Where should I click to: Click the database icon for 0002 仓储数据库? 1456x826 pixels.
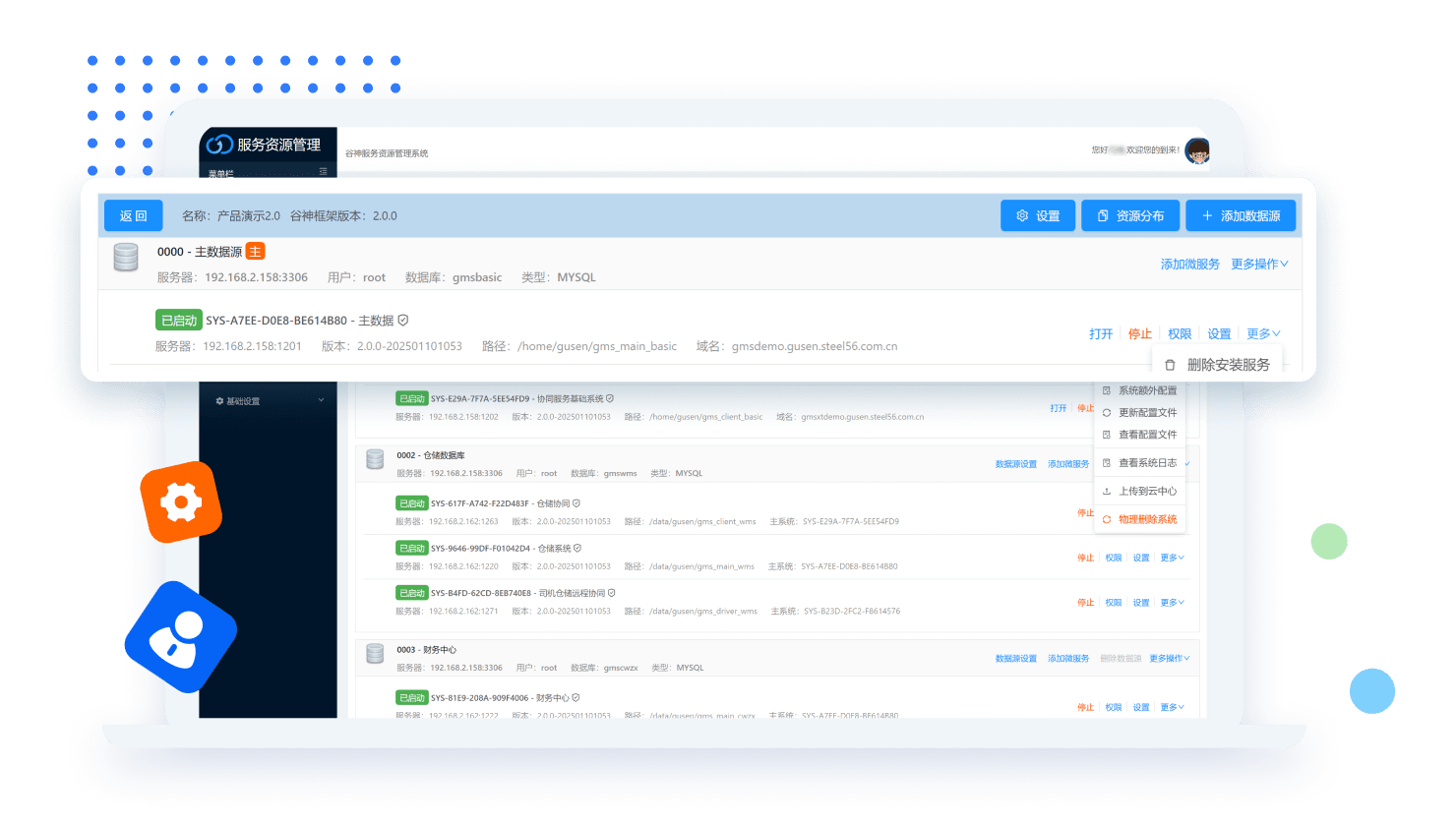click(375, 459)
